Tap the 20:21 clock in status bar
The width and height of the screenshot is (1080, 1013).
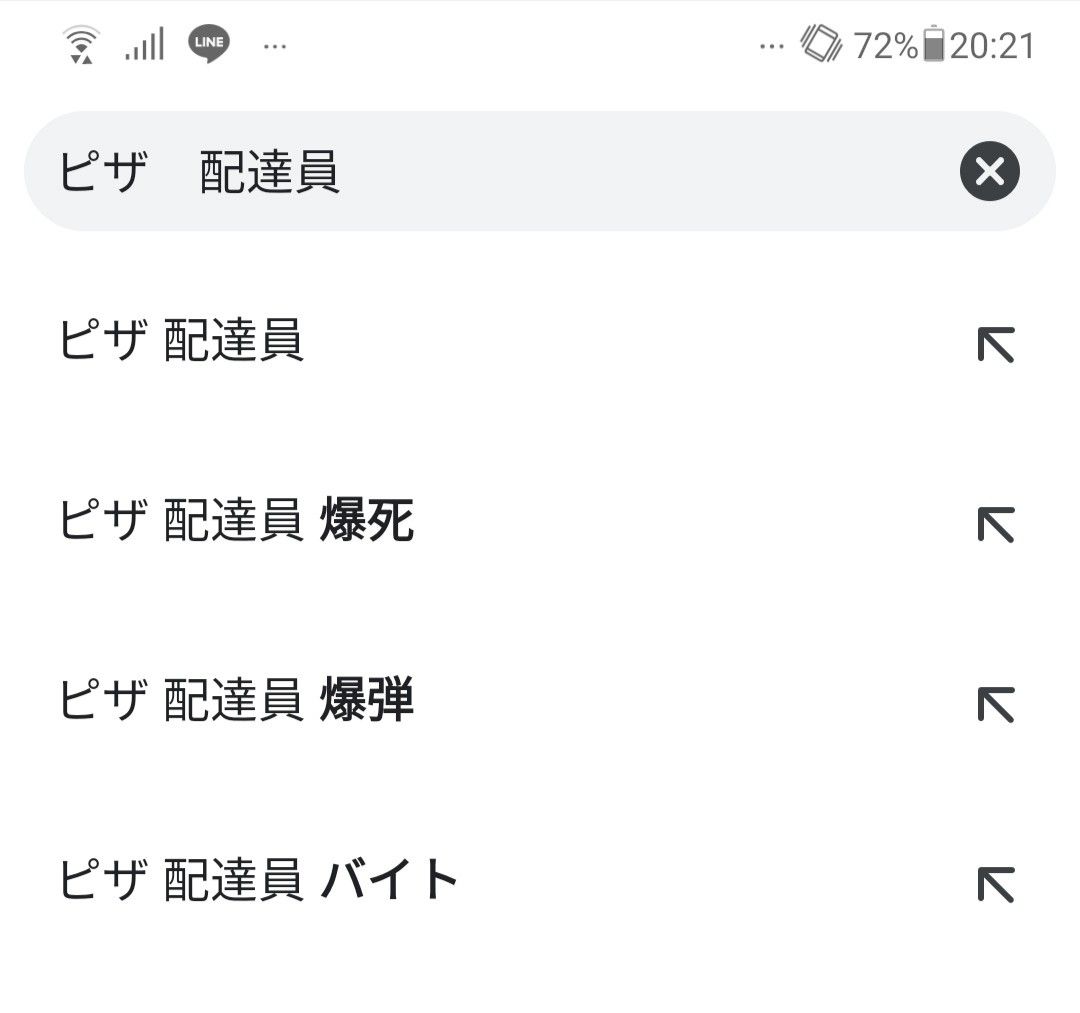click(992, 46)
